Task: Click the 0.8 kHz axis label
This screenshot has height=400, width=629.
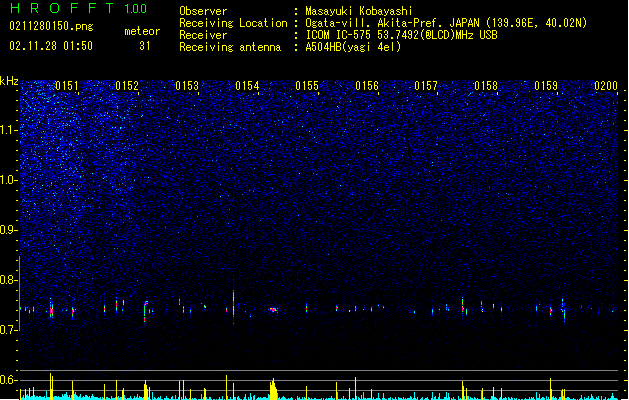Action: click(x=8, y=280)
